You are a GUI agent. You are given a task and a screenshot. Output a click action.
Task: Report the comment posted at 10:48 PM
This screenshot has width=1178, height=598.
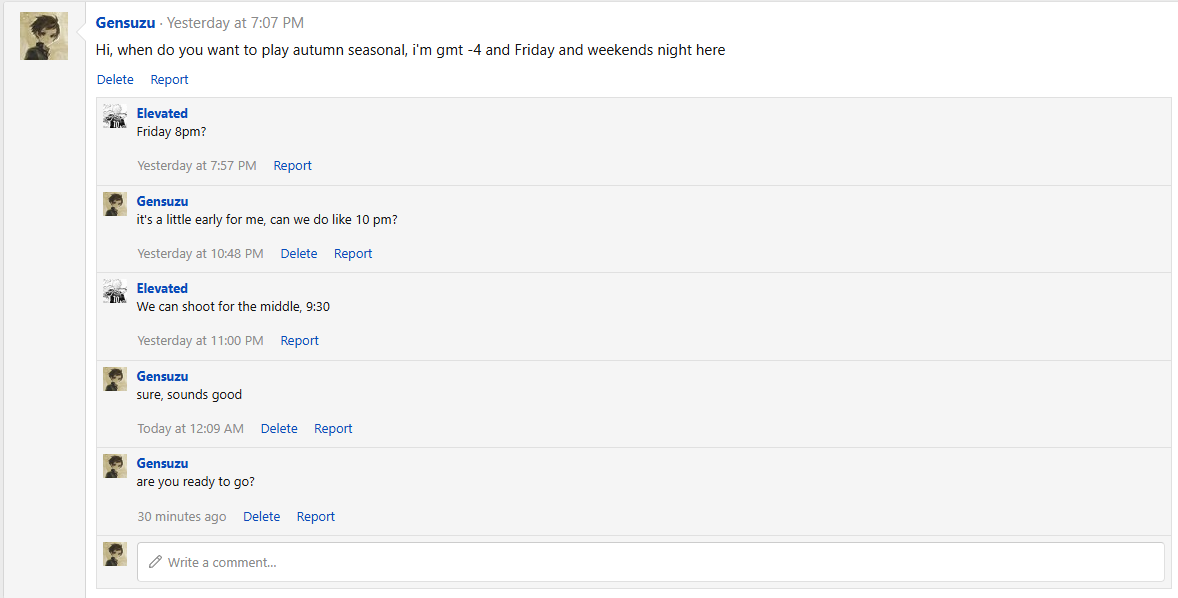click(x=352, y=254)
